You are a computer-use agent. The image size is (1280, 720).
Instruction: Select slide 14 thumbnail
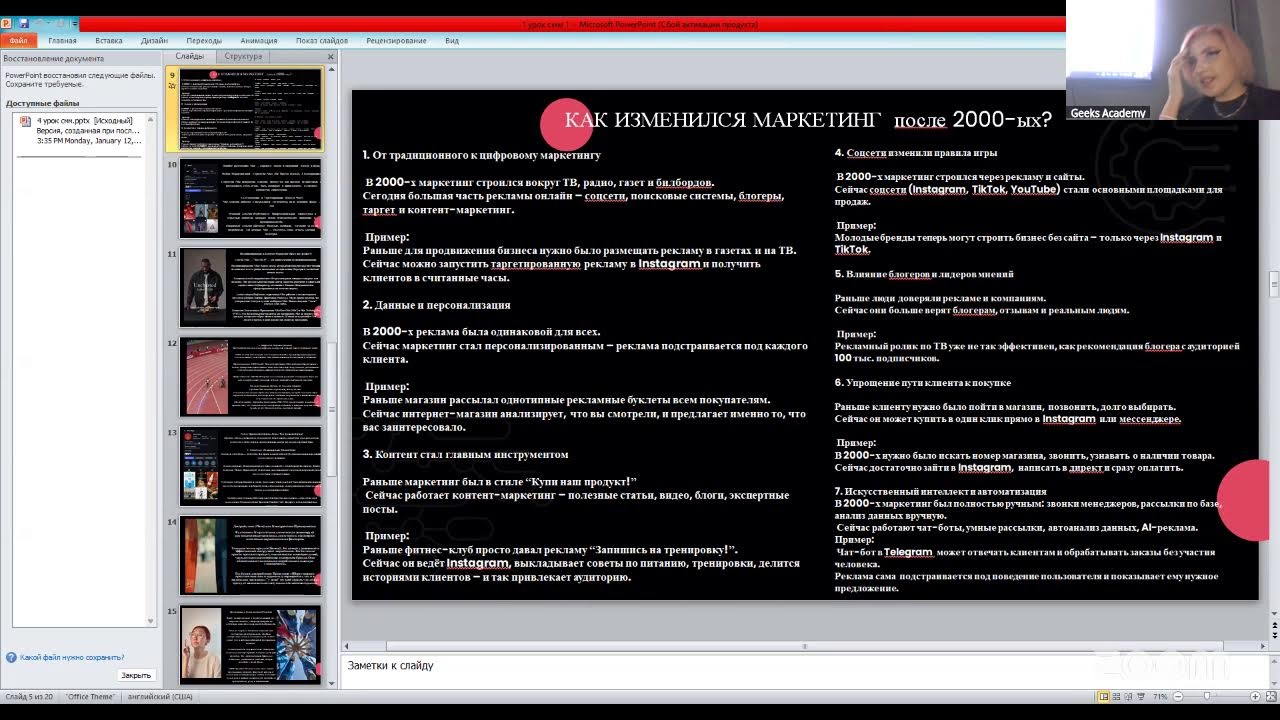point(251,556)
